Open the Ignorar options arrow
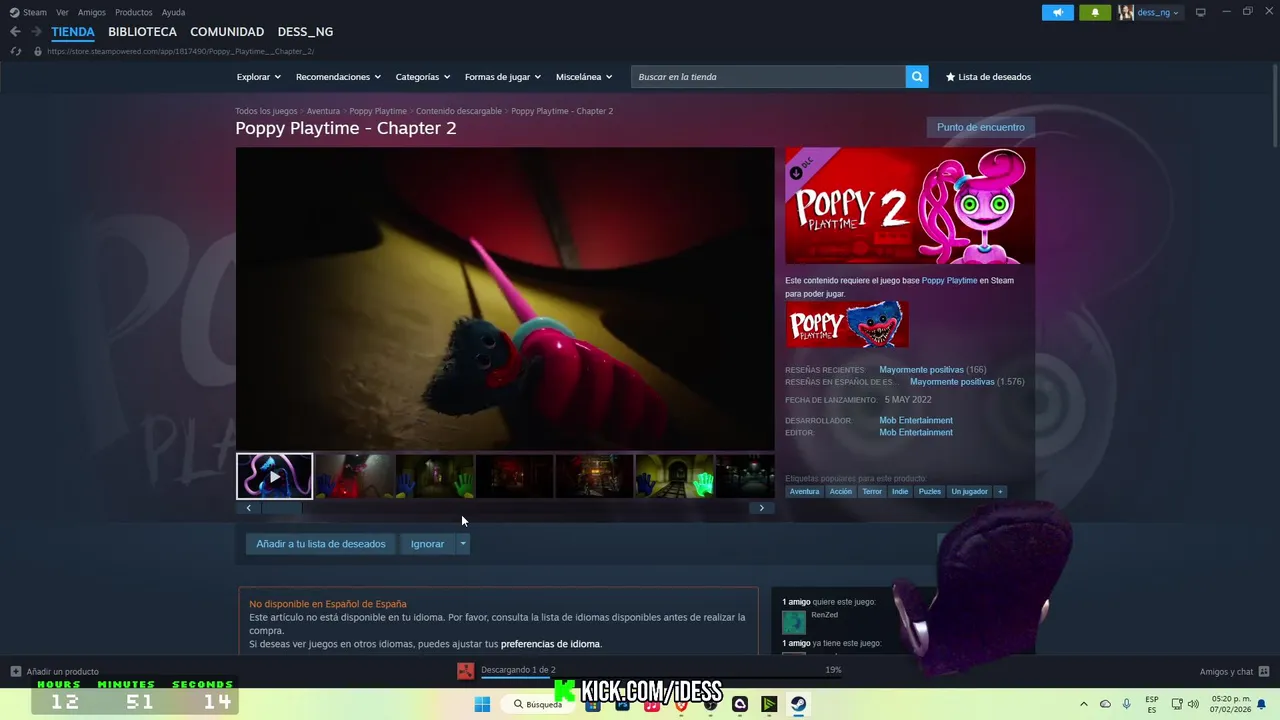This screenshot has height=720, width=1280. click(x=463, y=544)
